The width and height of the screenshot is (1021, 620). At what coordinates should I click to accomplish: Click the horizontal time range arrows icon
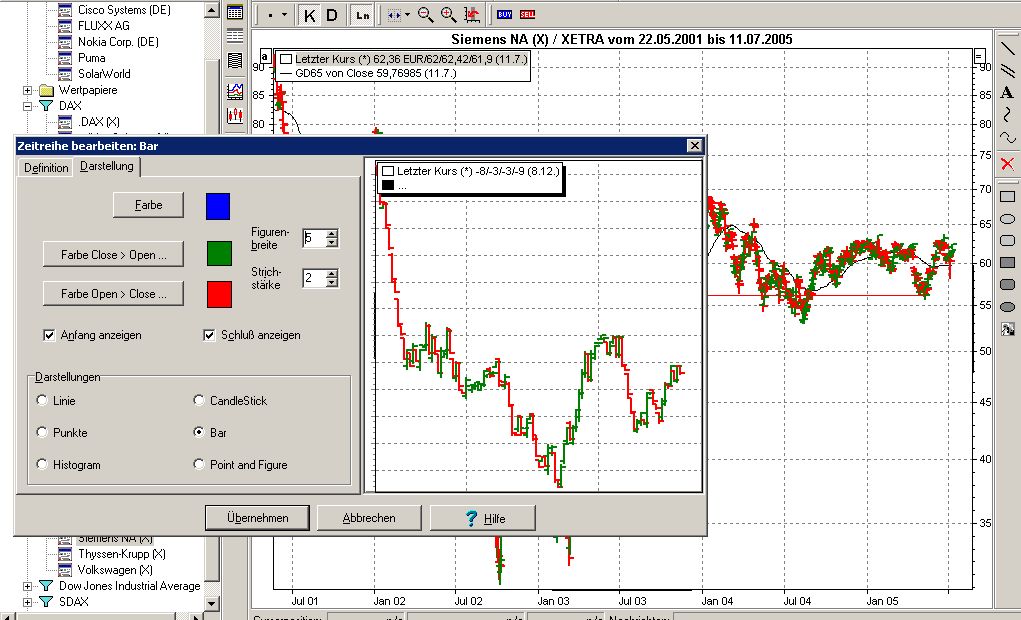tap(393, 15)
